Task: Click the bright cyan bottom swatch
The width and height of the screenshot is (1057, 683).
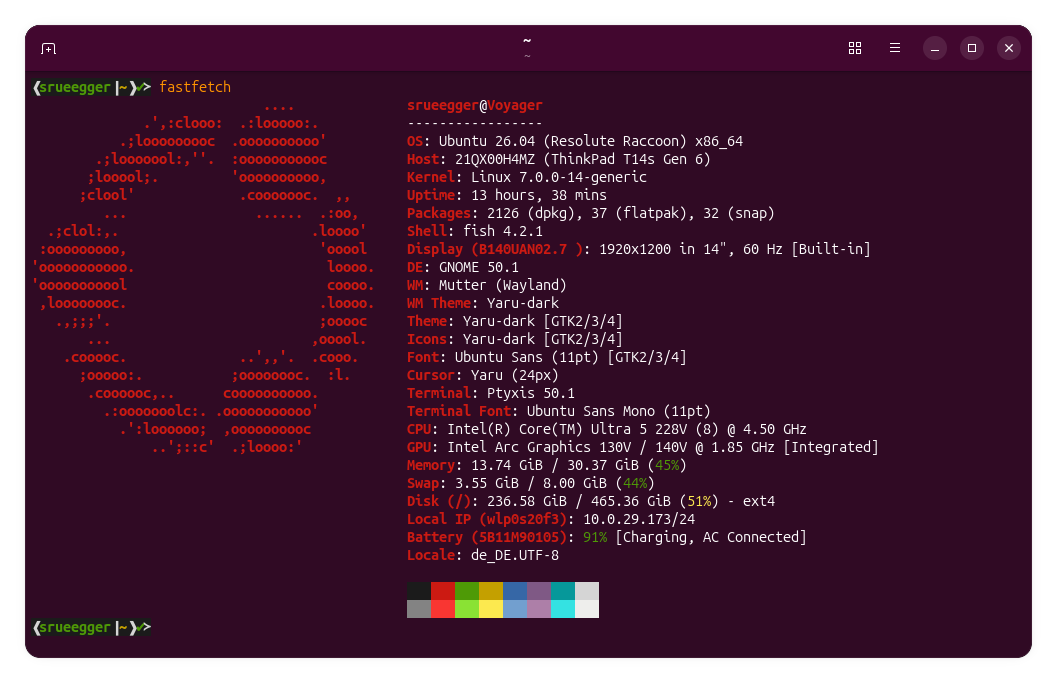Action: coord(563,609)
